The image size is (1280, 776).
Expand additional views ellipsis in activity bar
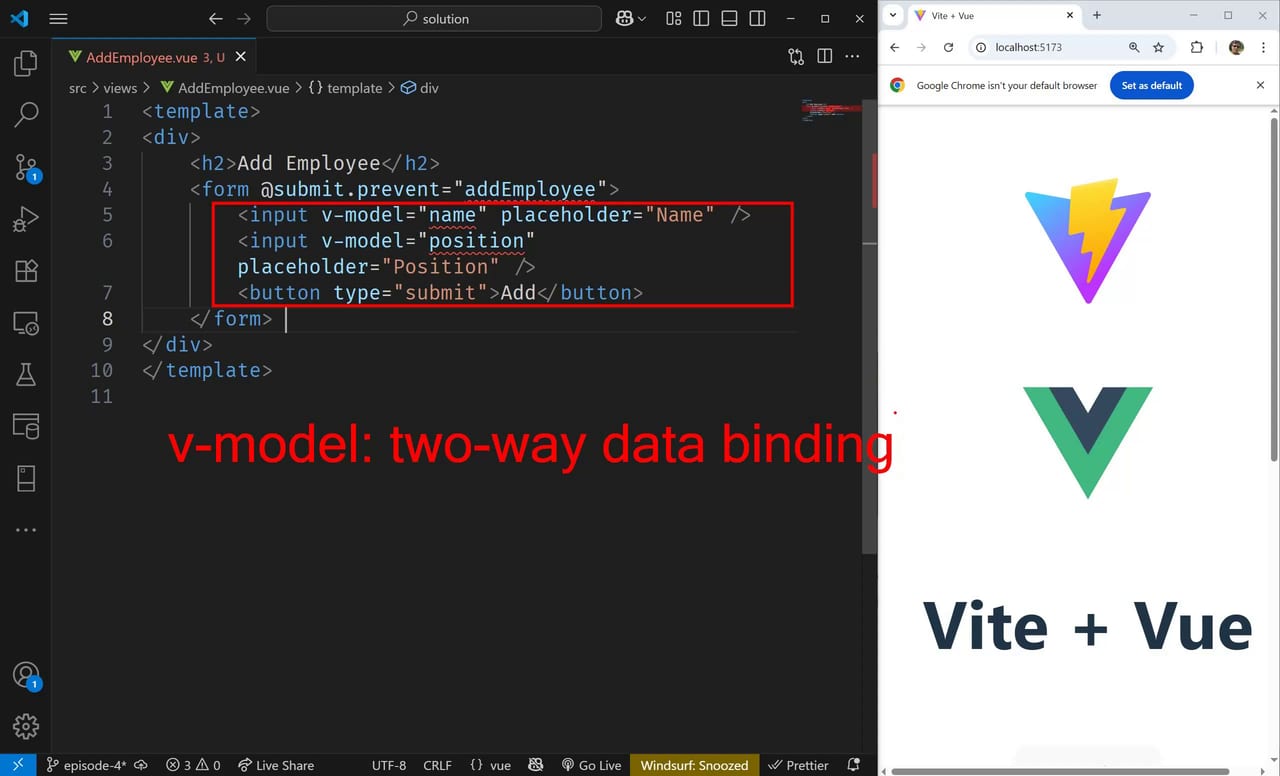26,530
